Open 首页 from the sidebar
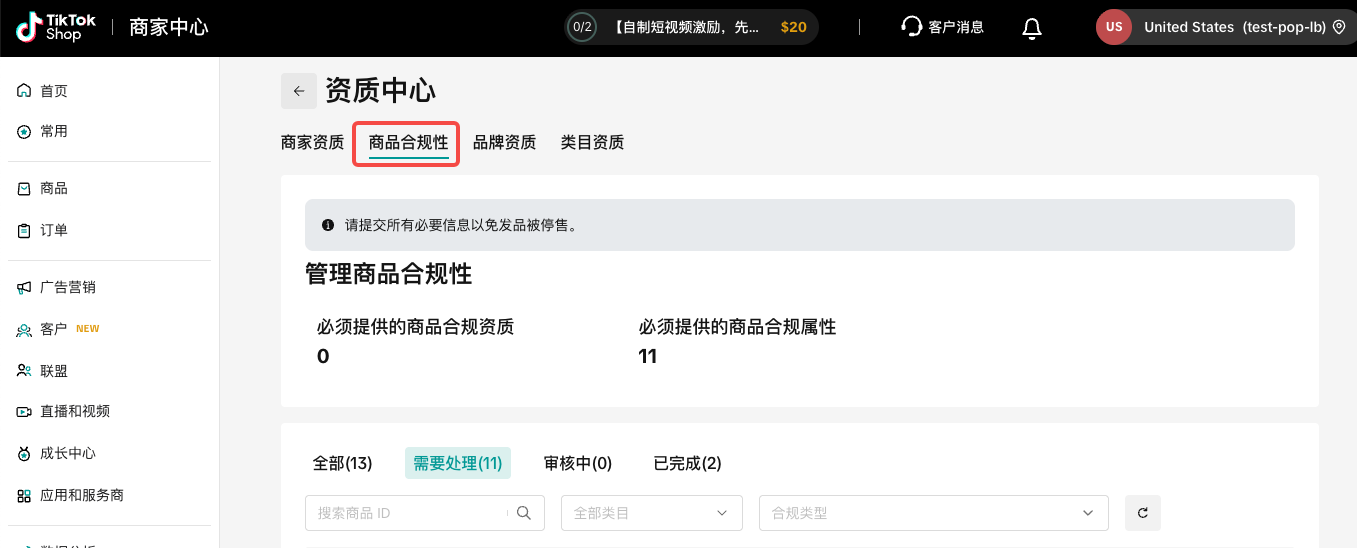Image resolution: width=1357 pixels, height=548 pixels. [x=54, y=91]
